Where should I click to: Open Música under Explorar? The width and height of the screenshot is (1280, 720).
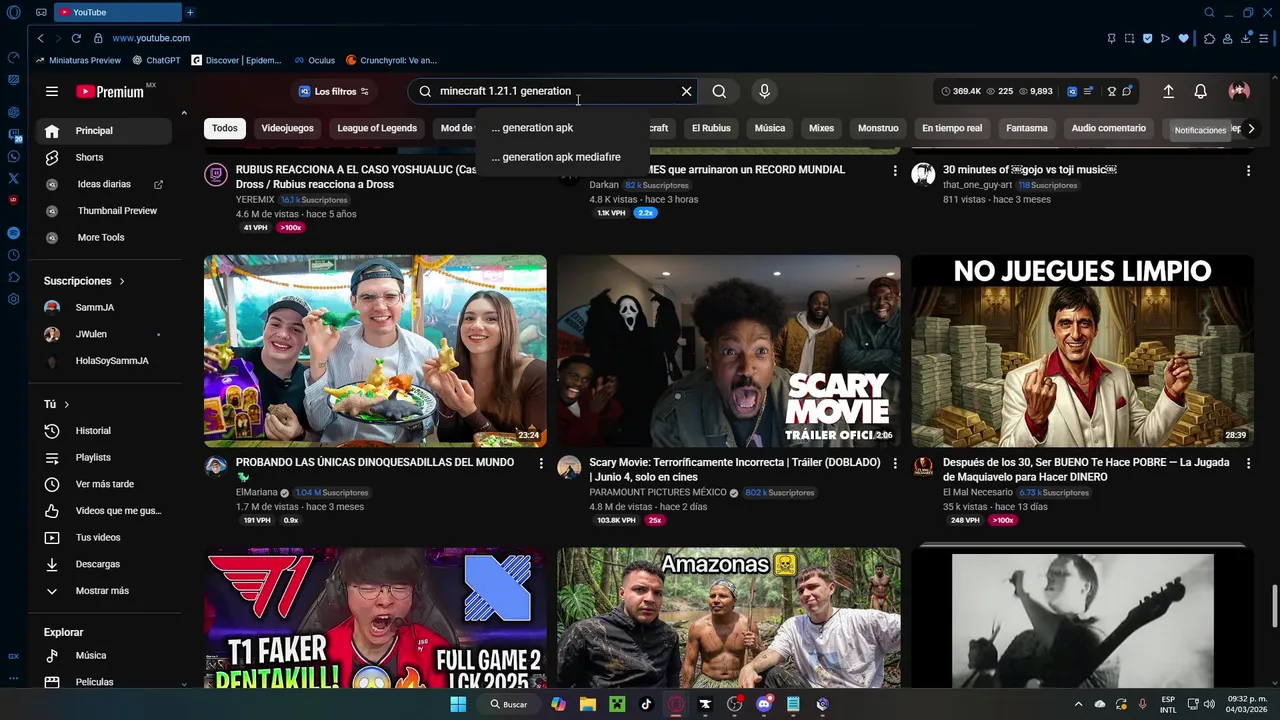(x=104, y=656)
